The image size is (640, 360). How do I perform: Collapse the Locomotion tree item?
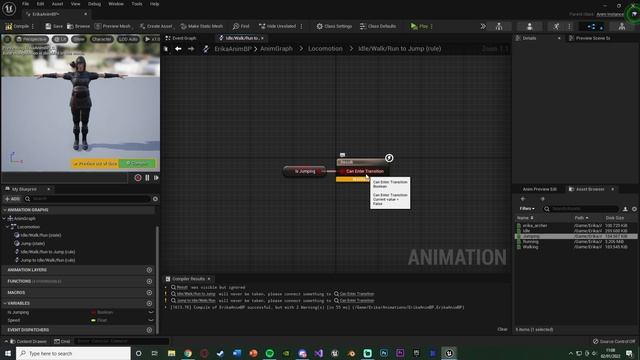click(7, 227)
